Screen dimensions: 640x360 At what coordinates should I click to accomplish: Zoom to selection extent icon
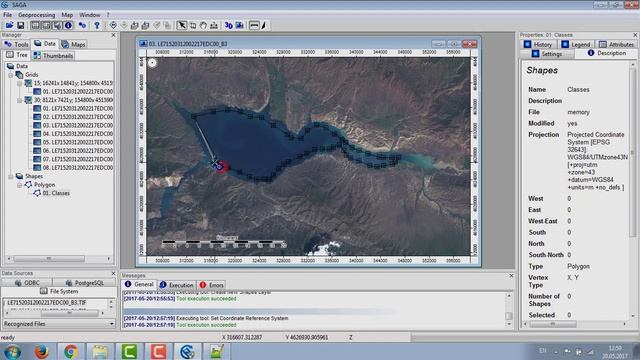pyautogui.click(x=156, y=25)
